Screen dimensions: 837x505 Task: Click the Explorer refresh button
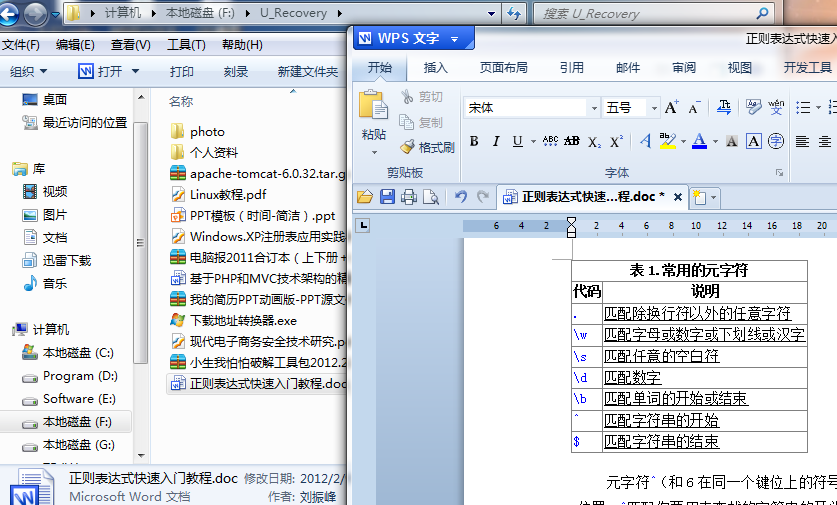[514, 14]
